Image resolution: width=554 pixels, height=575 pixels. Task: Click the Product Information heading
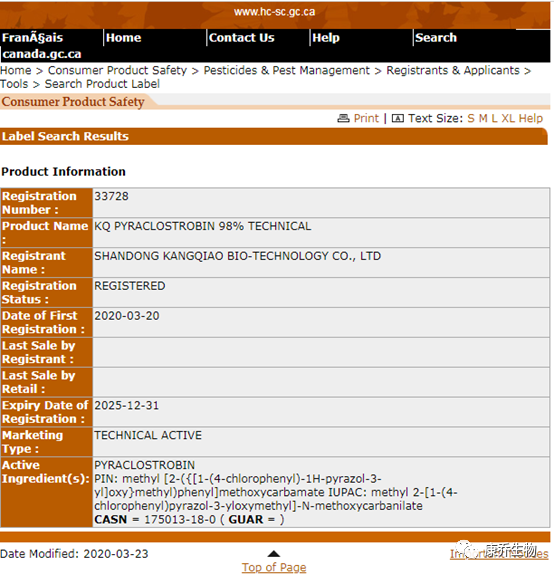(63, 172)
